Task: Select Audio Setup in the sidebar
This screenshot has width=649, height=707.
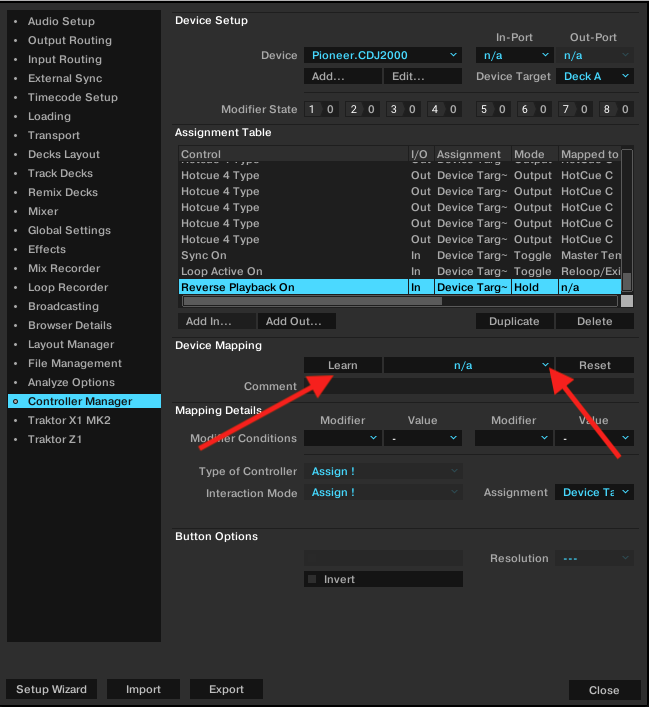Action: point(61,21)
